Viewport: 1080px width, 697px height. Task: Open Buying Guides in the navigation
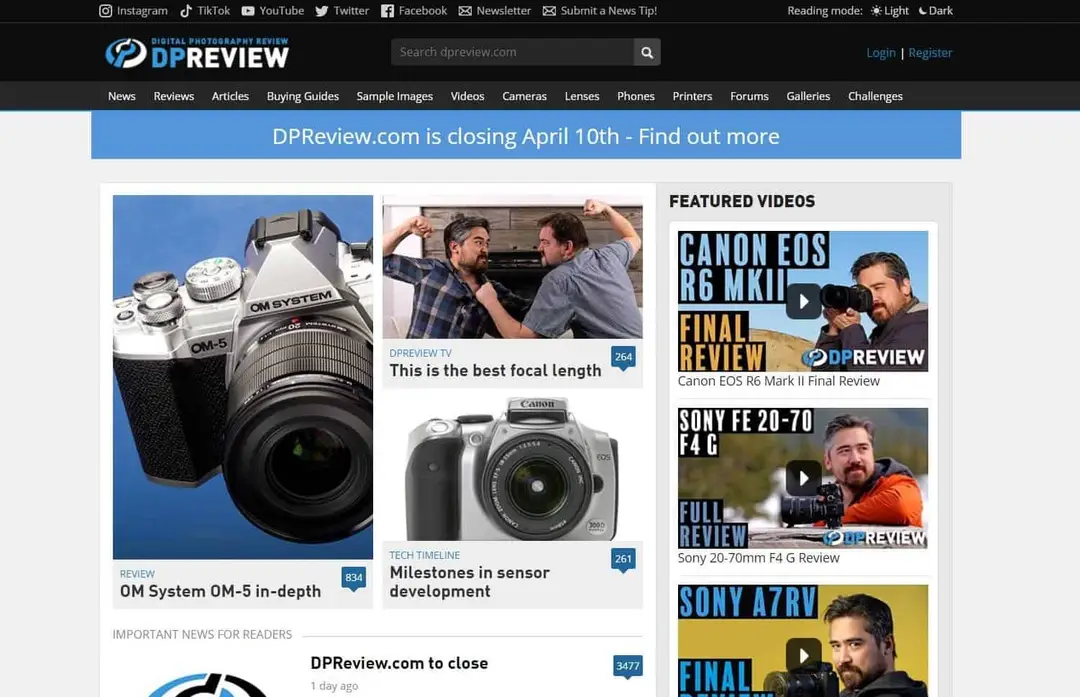click(303, 96)
